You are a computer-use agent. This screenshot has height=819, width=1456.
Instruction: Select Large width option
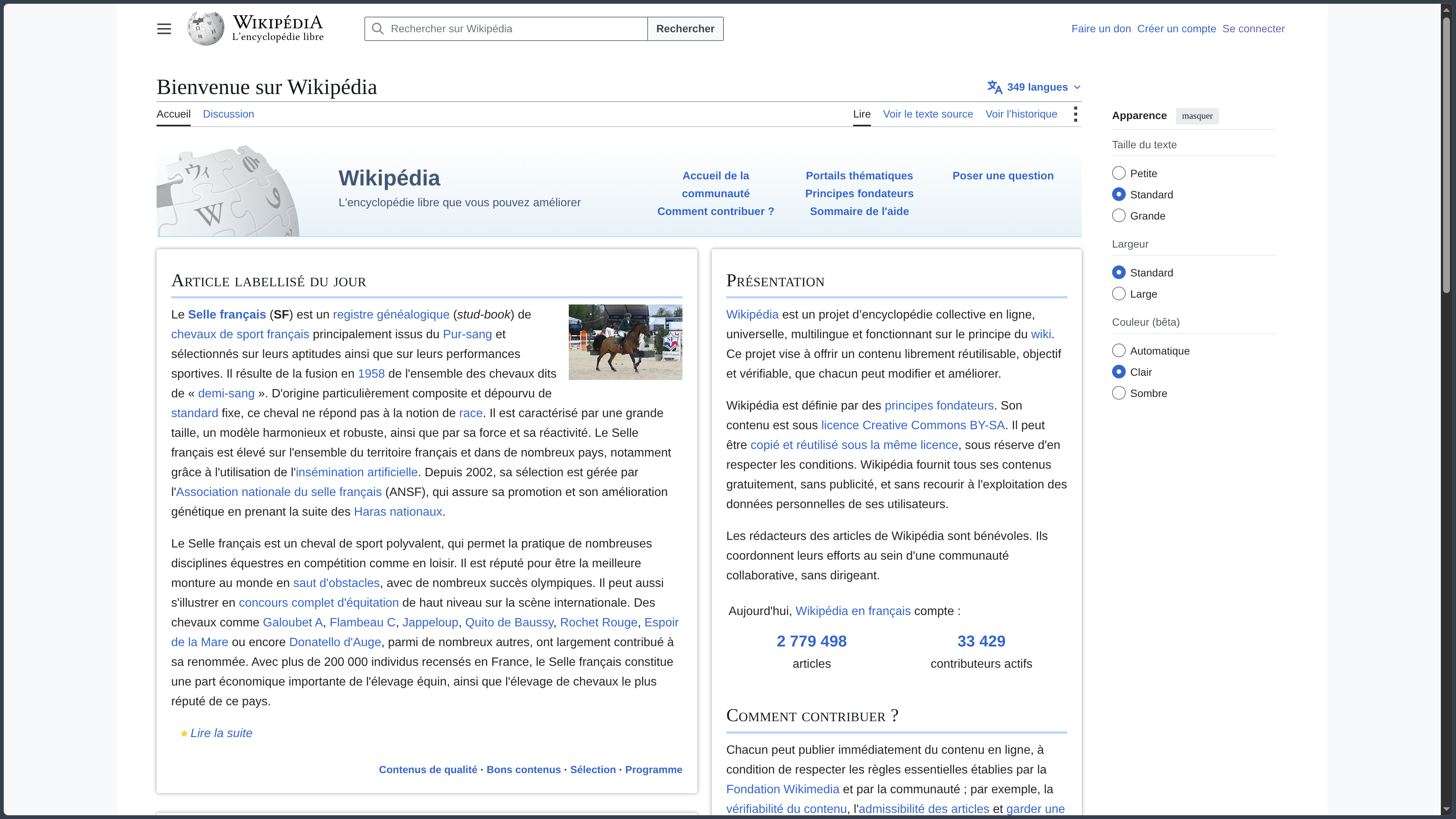[x=1119, y=294]
